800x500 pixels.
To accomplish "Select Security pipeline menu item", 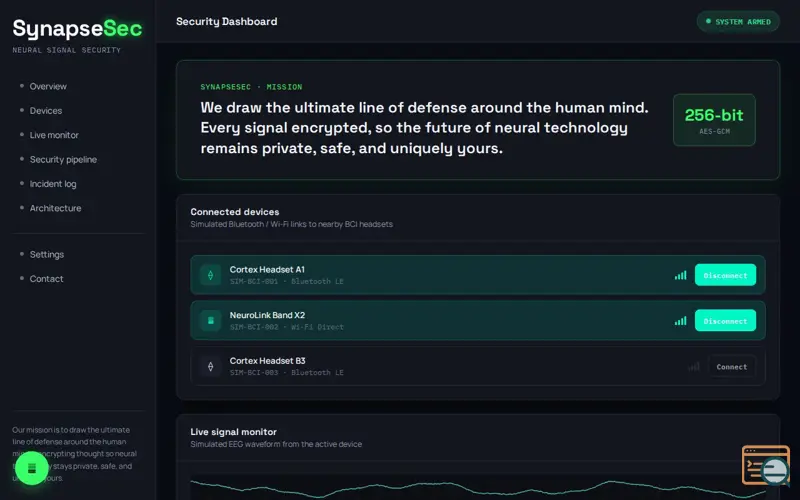I will (63, 160).
